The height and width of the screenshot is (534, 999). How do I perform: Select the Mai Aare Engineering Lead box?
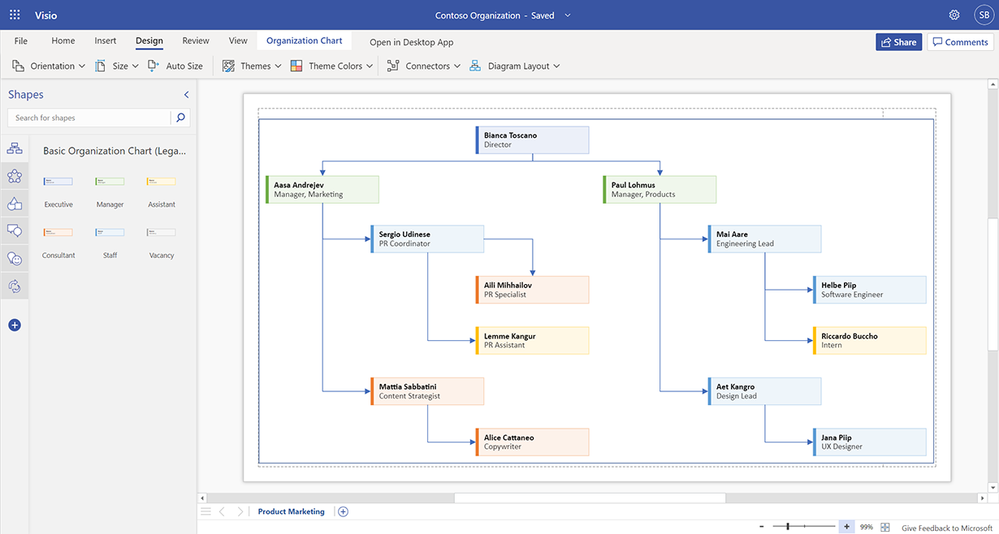765,239
